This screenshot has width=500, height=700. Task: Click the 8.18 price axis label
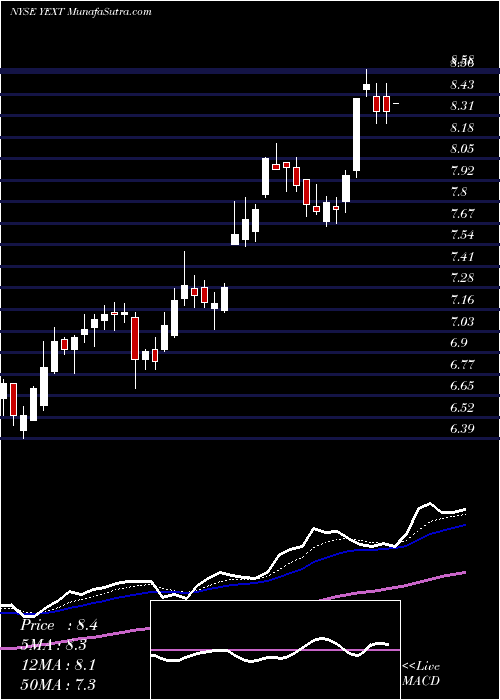462,128
